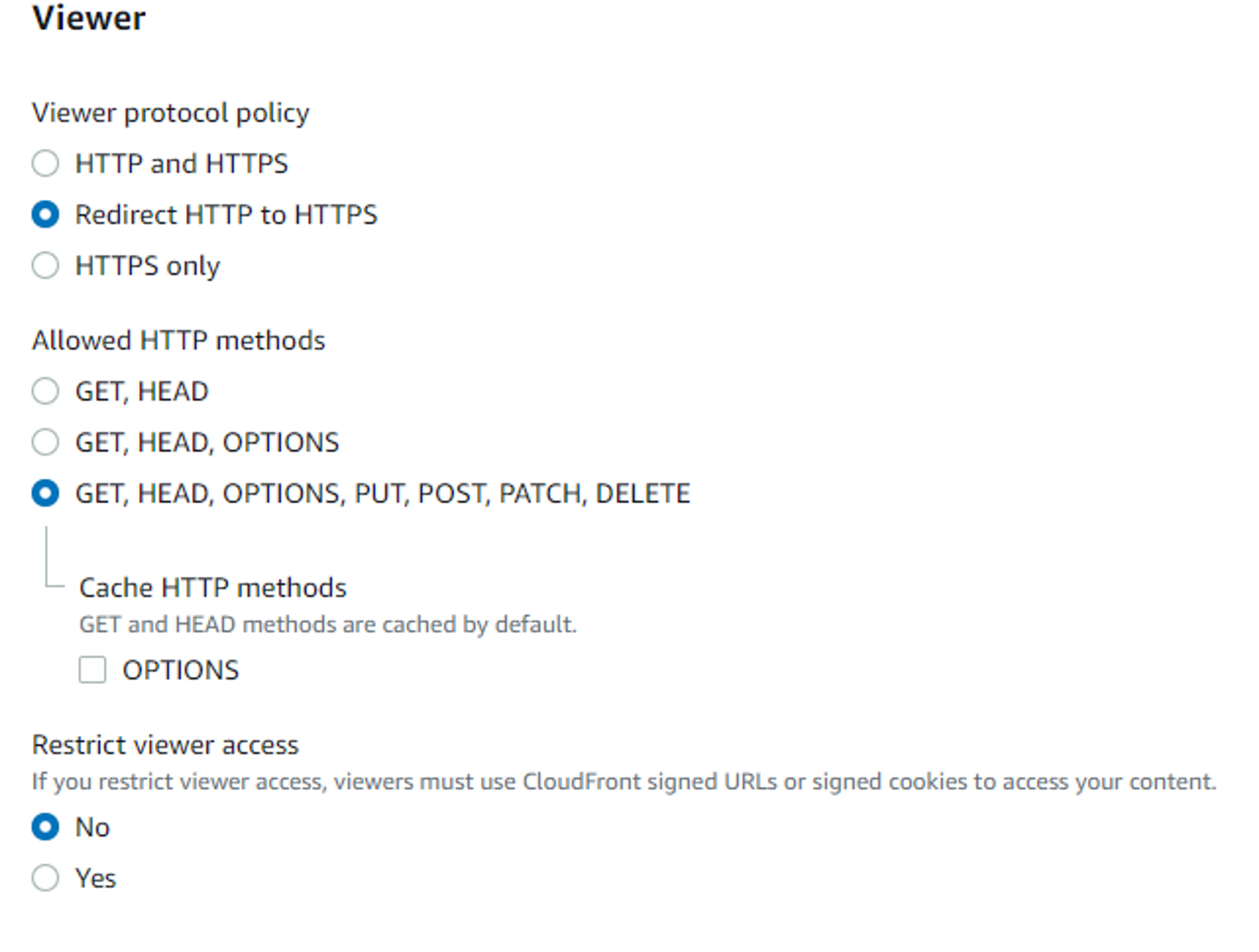This screenshot has height=952, width=1259.
Task: Click the HTTPS only label text
Action: pos(147,265)
